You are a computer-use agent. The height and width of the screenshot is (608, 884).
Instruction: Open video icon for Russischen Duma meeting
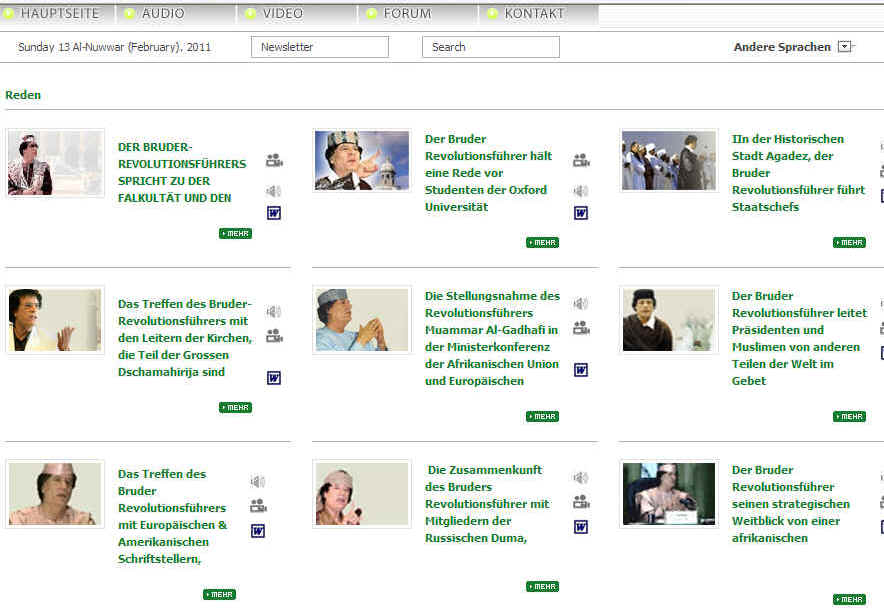click(581, 502)
